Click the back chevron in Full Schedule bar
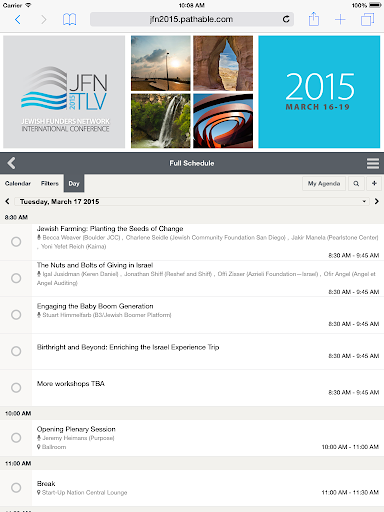Image resolution: width=384 pixels, height=512 pixels. pos(11,163)
